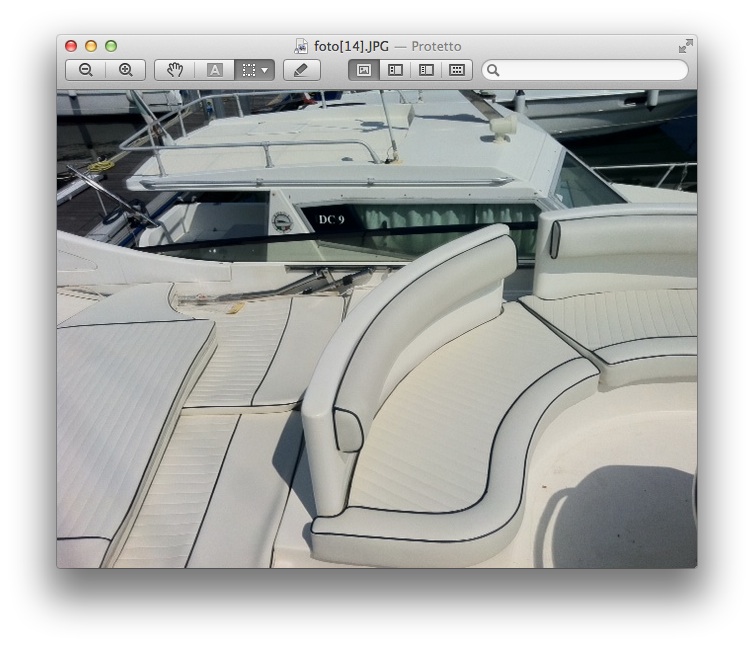Click the zoom out magnifier button
The height and width of the screenshot is (647, 754).
[x=86, y=70]
